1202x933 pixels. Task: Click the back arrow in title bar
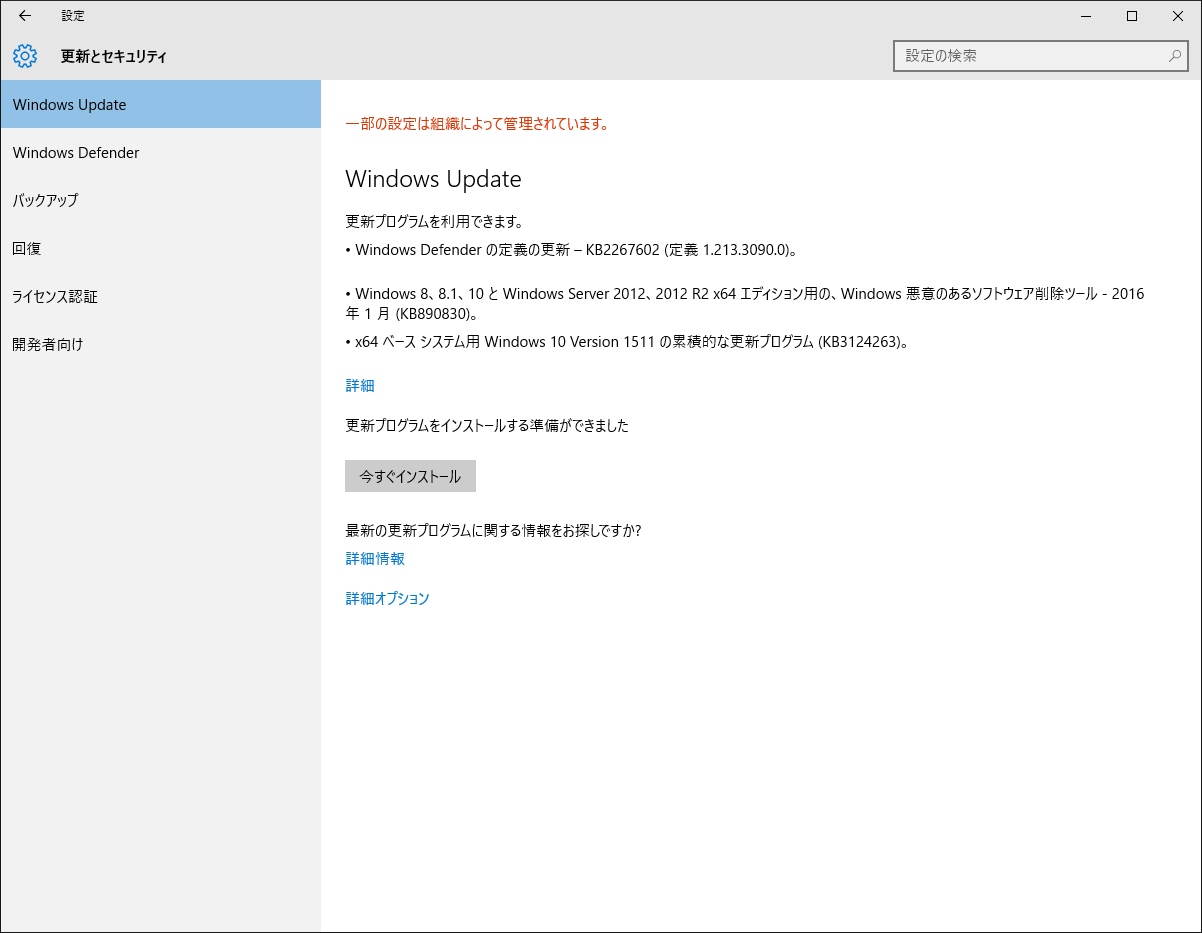[x=25, y=16]
